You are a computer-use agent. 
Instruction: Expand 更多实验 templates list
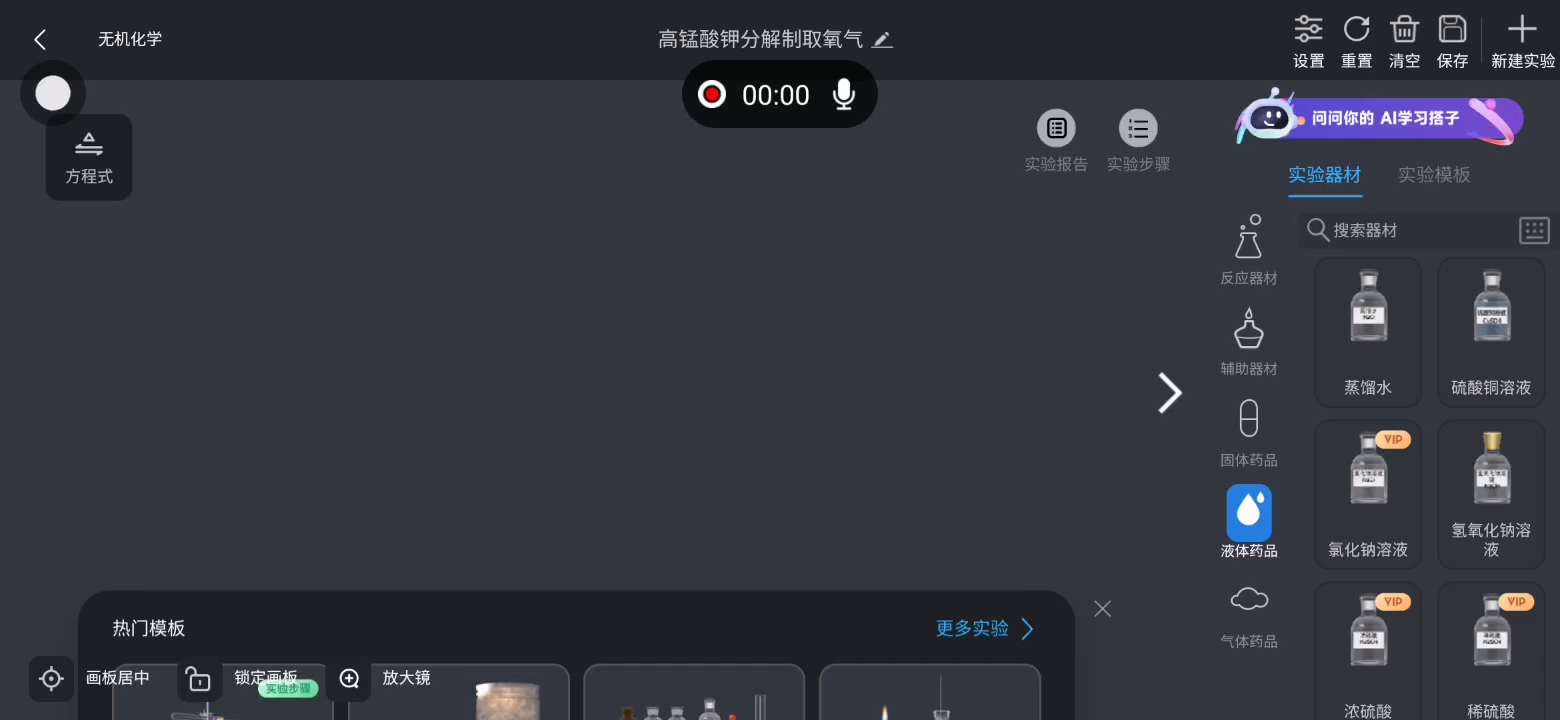985,628
